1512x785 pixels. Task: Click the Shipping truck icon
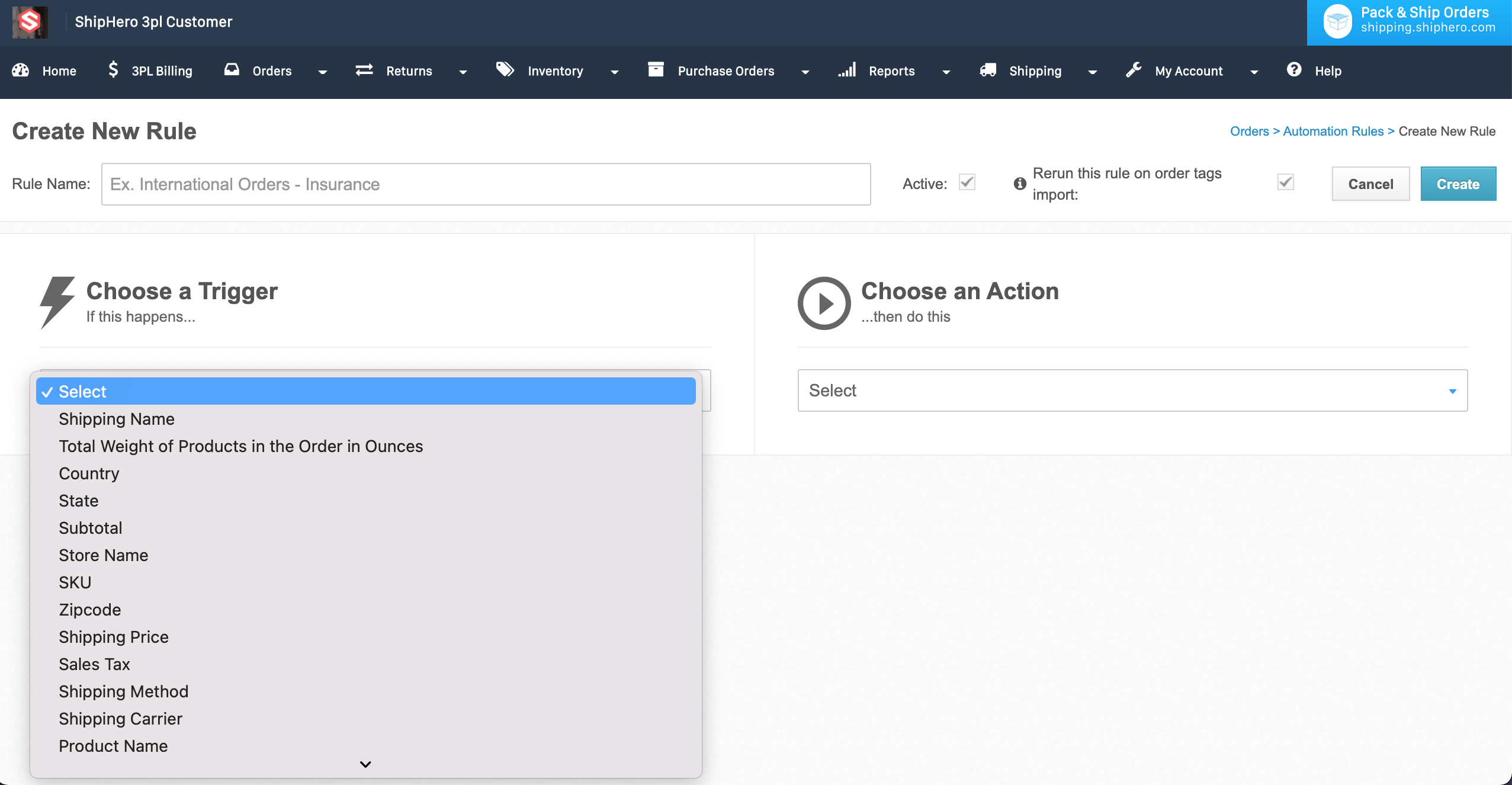click(x=988, y=70)
